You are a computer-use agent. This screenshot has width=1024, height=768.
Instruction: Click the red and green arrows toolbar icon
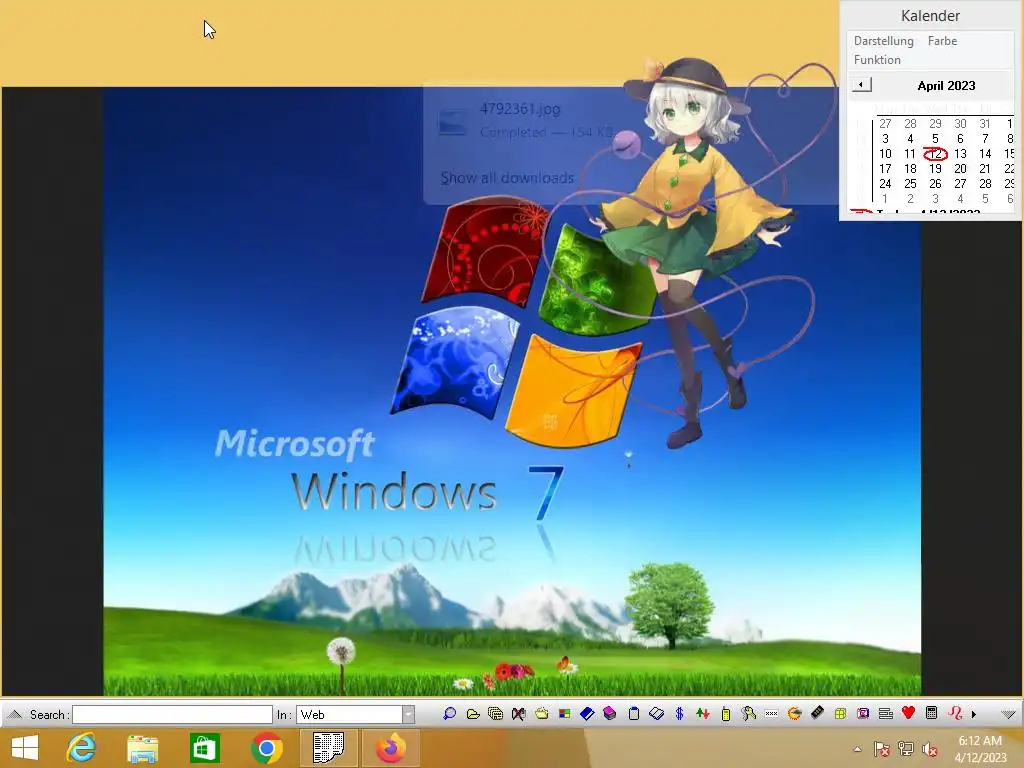pos(703,714)
